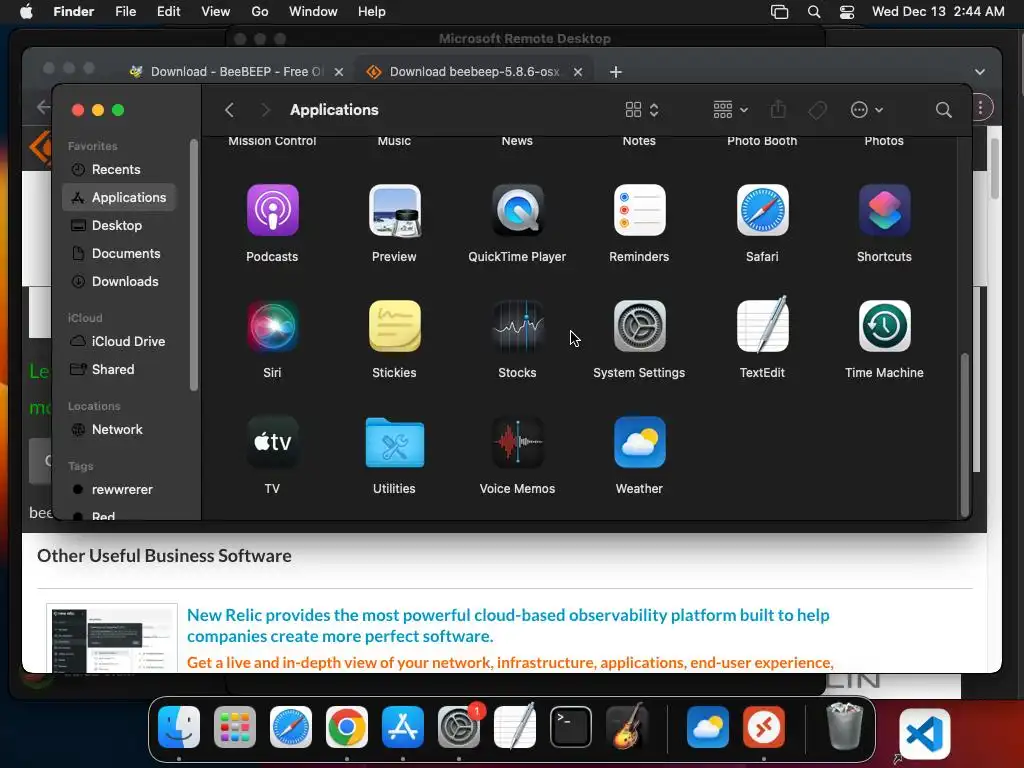Viewport: 1024px width, 768px height.
Task: Close the Download - BeeBEEP tab
Action: pyautogui.click(x=339, y=72)
